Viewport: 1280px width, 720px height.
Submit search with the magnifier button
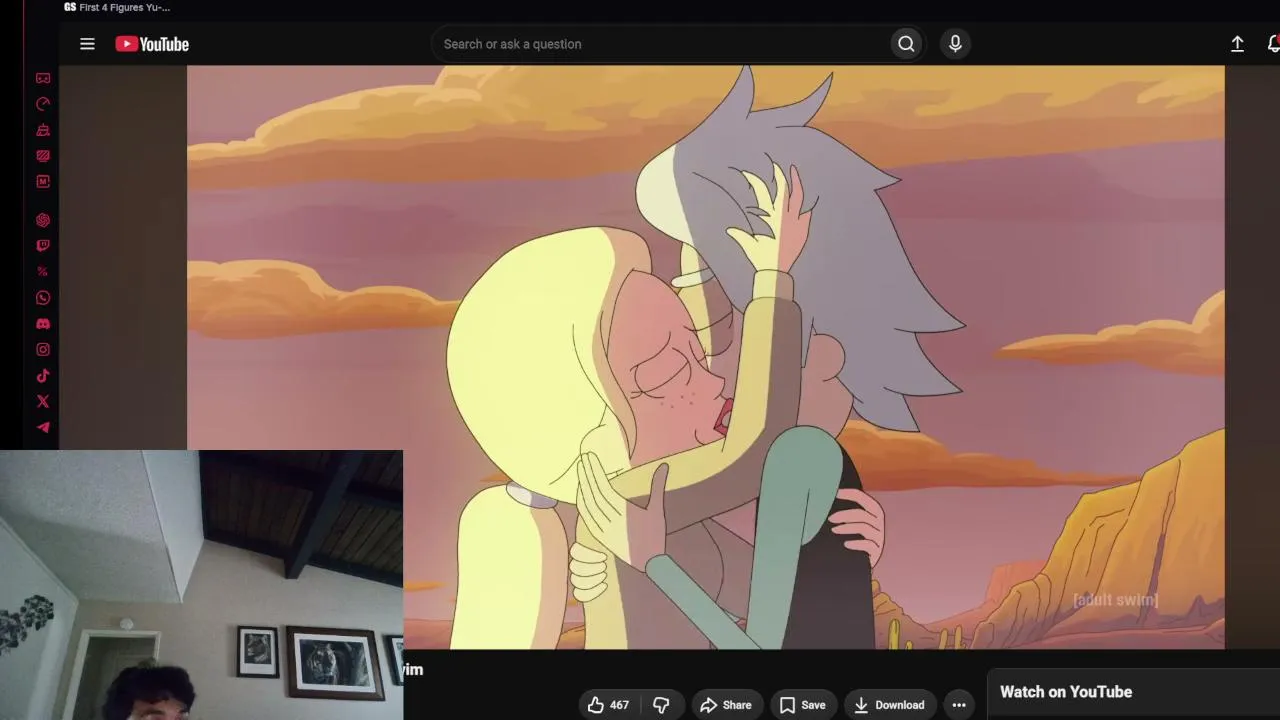[906, 44]
